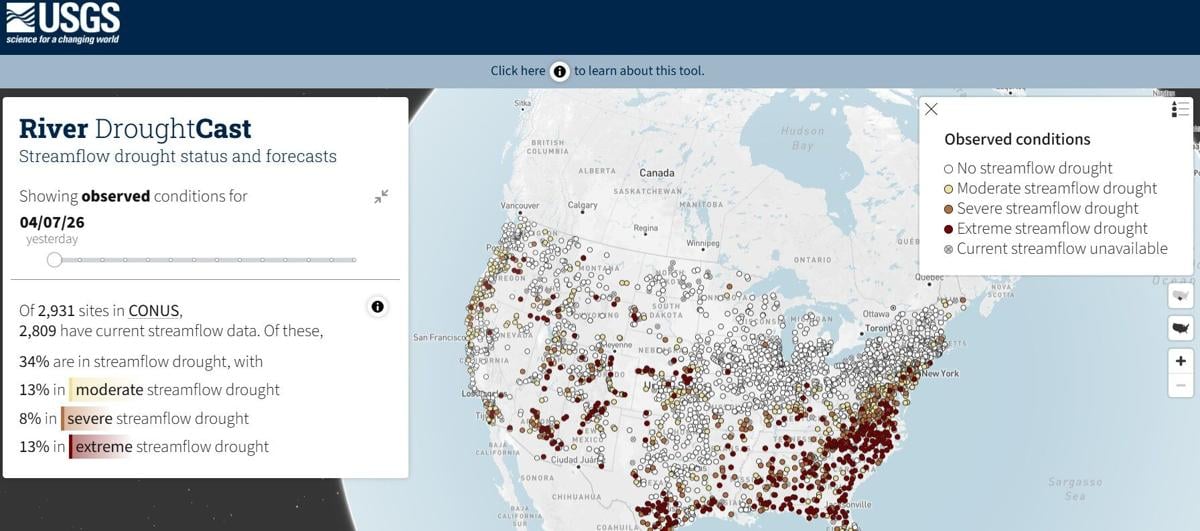
Task: Click the date slider handle
Action: [55, 260]
